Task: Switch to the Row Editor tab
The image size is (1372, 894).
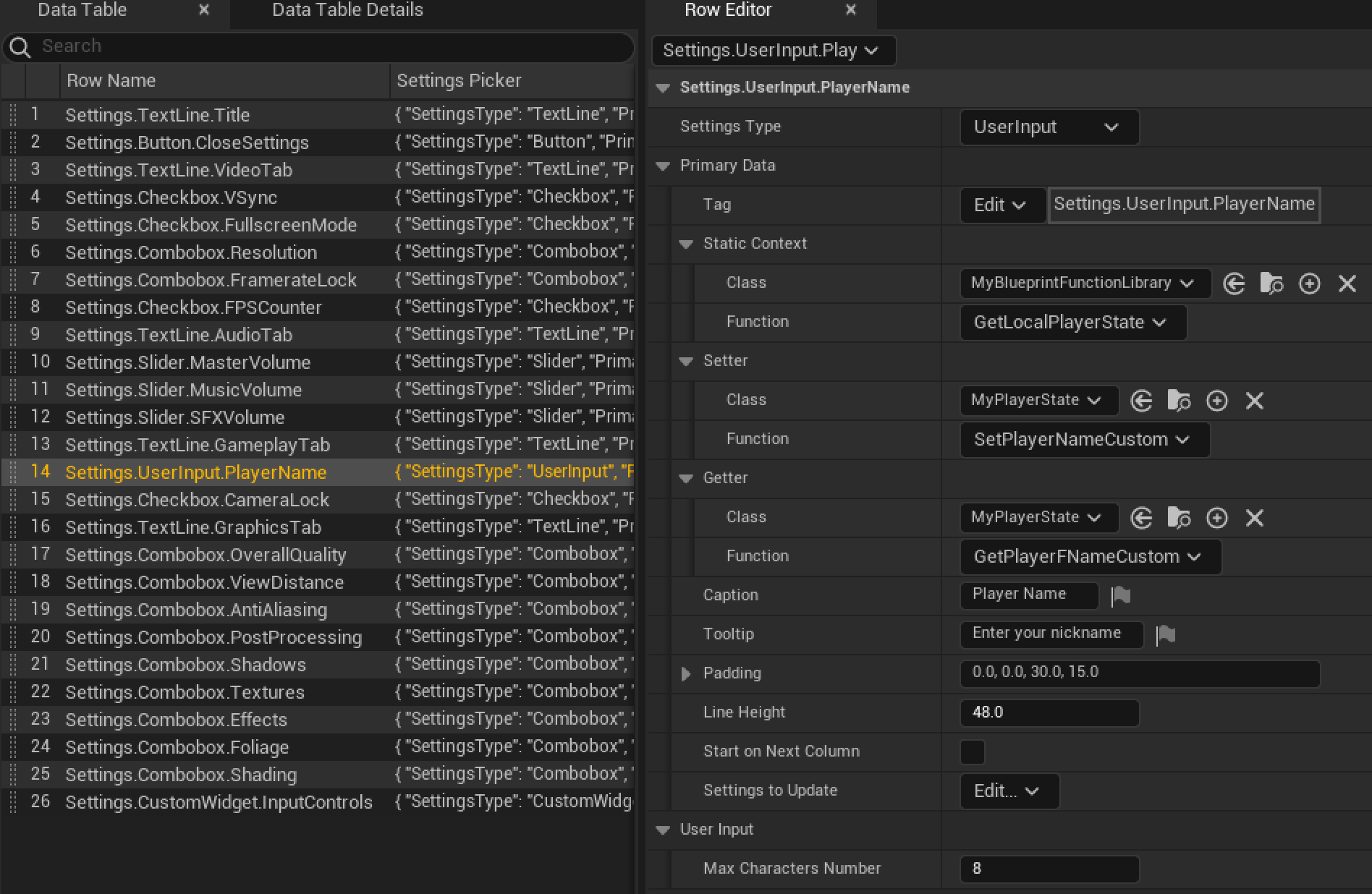Action: (727, 10)
